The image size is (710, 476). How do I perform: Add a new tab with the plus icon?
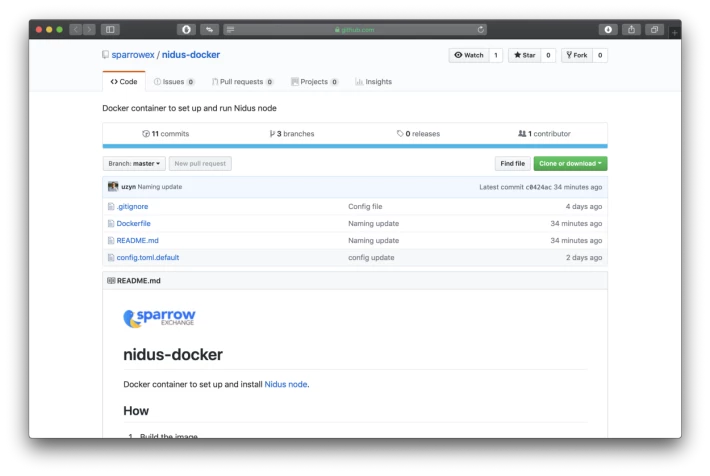(674, 33)
